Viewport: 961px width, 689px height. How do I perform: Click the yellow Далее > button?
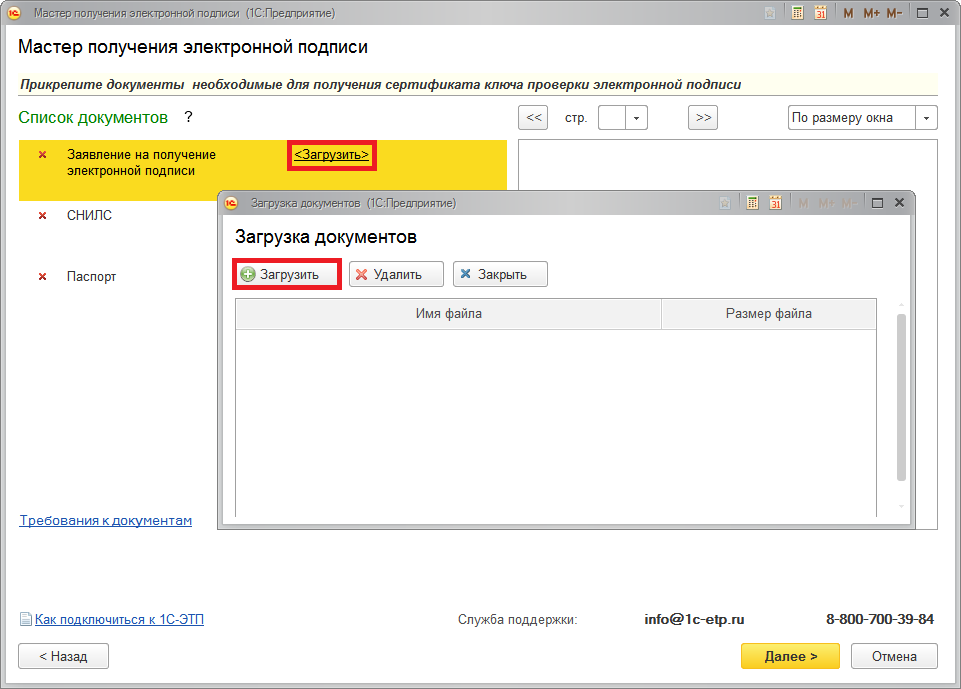(x=790, y=656)
